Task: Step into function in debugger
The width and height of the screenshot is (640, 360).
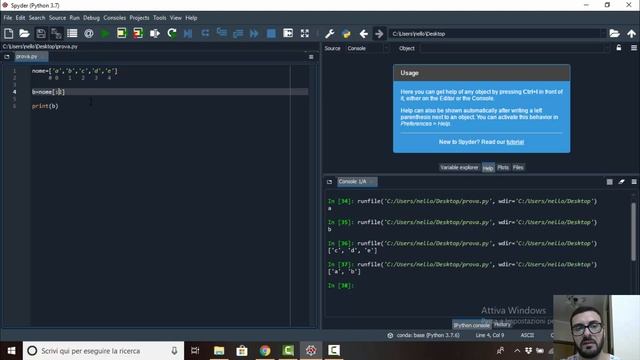Action: (222, 33)
